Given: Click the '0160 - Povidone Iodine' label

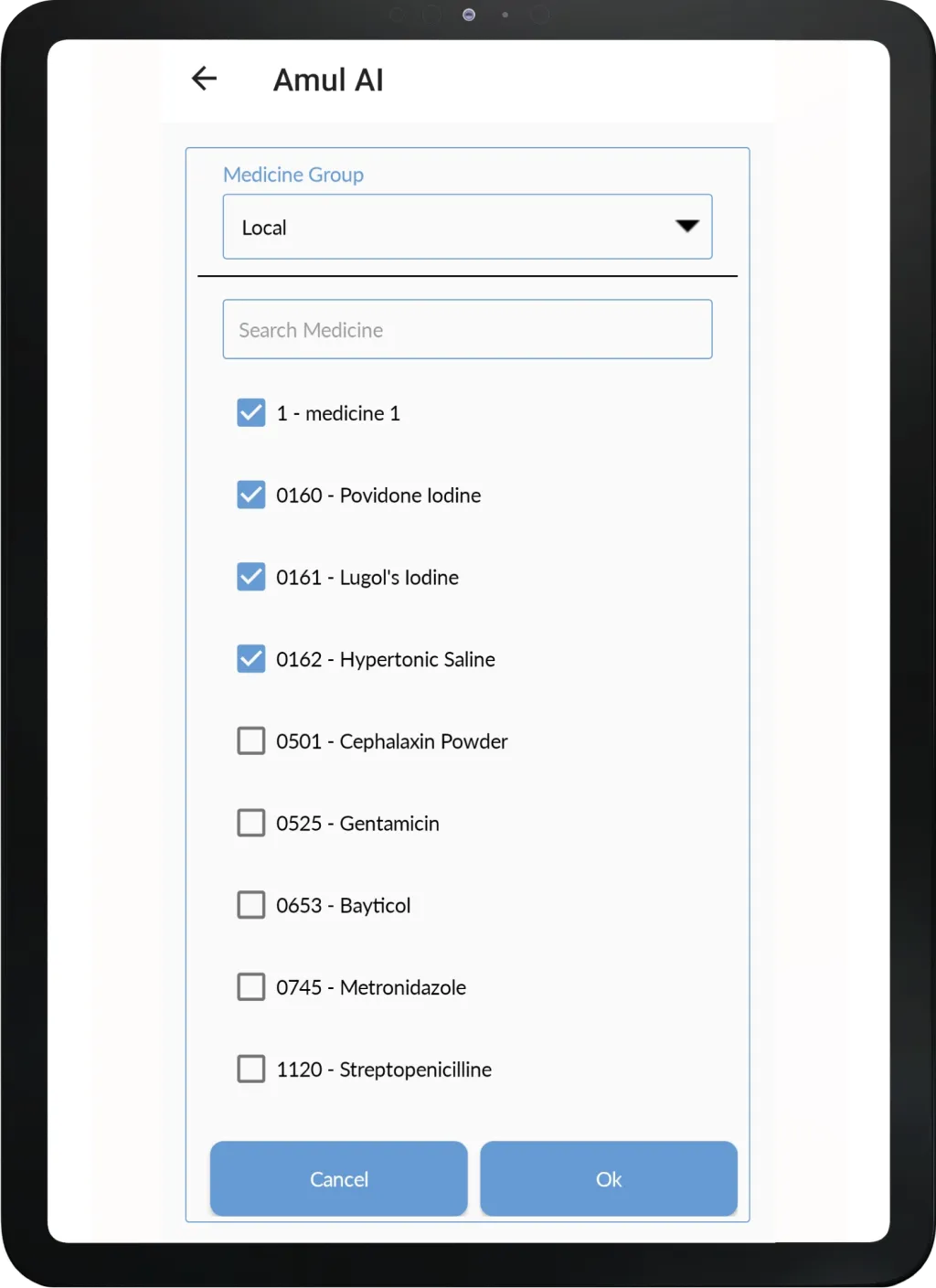Looking at the screenshot, I should pyautogui.click(x=378, y=495).
